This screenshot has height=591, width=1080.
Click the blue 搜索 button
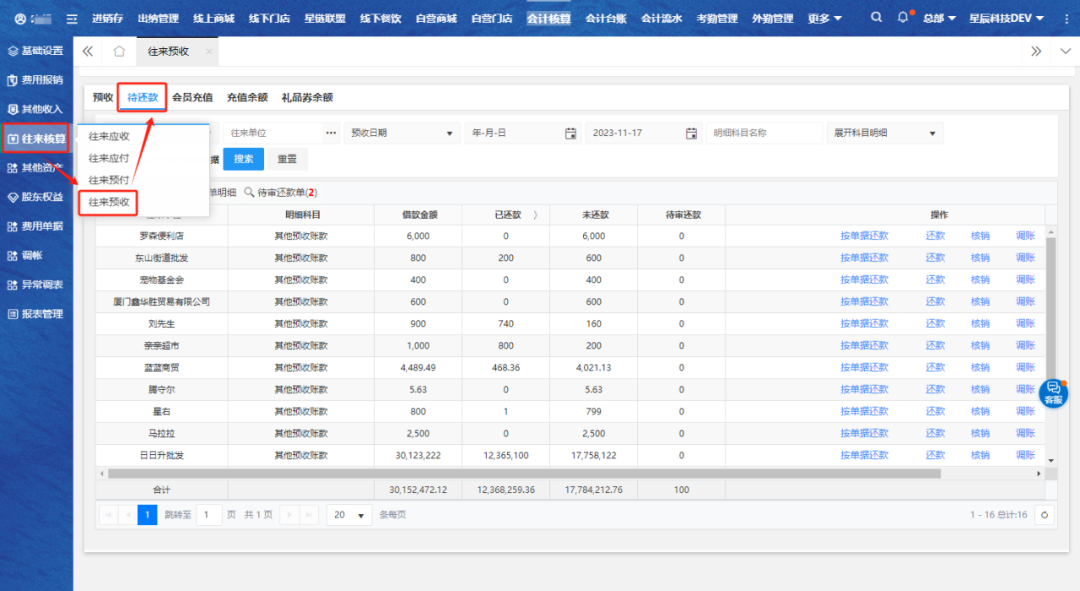[x=243, y=158]
